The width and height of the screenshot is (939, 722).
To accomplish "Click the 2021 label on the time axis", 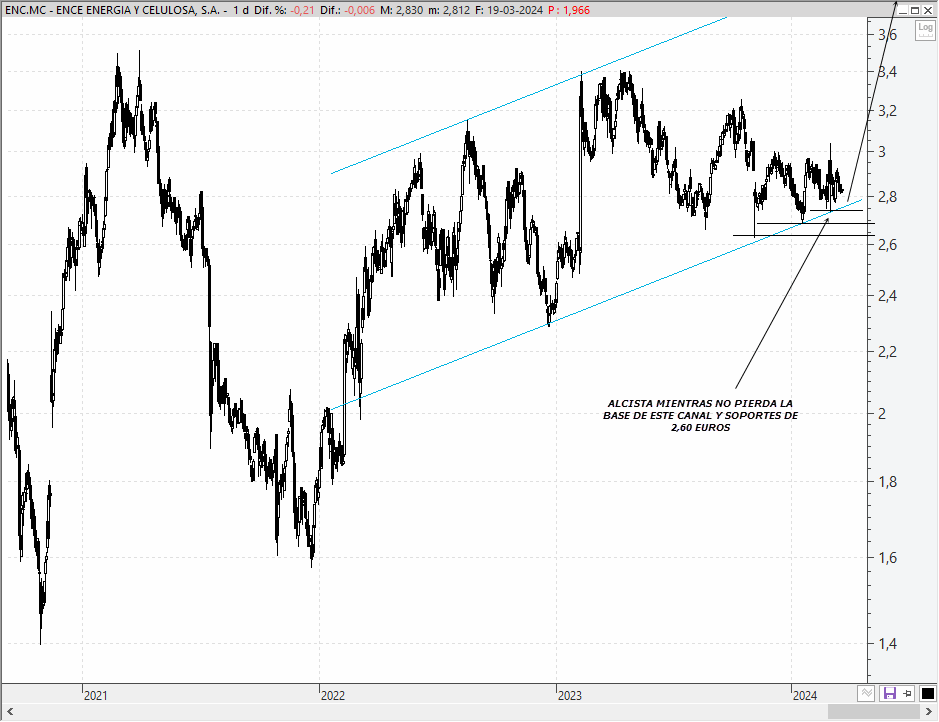I will 96,695.
